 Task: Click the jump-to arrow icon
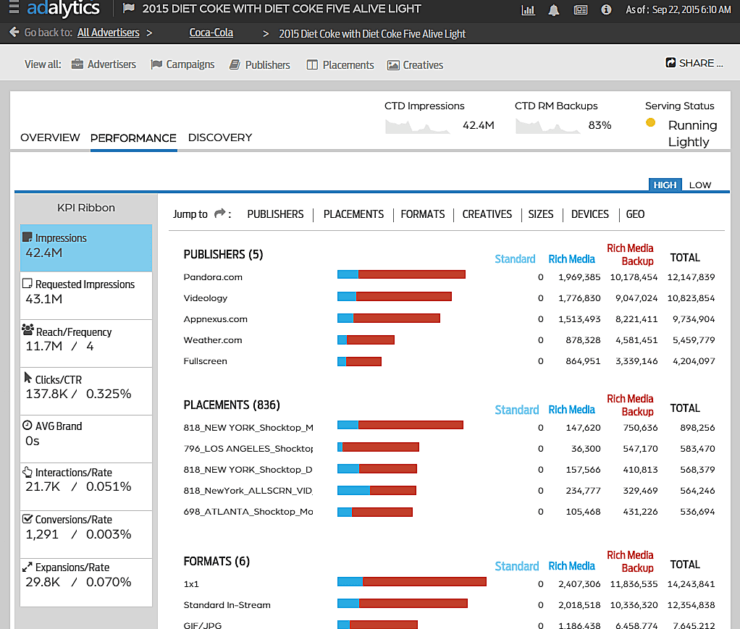coord(222,214)
